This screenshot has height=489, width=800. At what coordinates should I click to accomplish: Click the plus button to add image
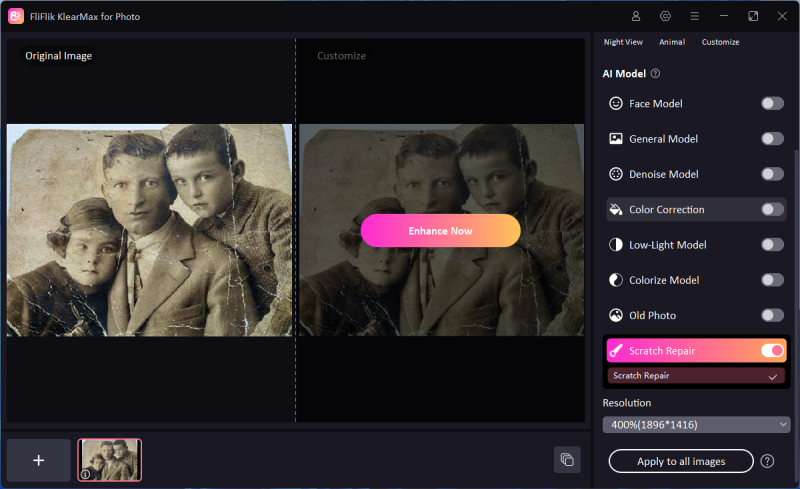coord(38,460)
